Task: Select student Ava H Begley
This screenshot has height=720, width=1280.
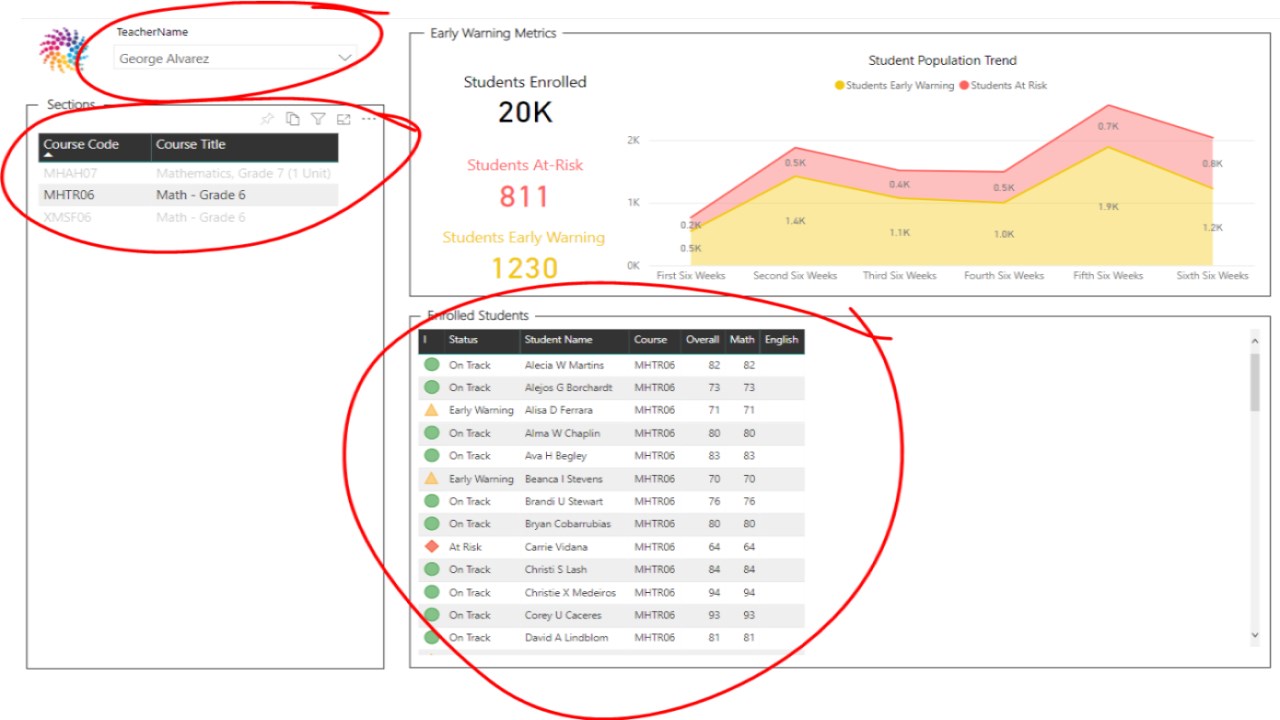Action: pos(556,456)
